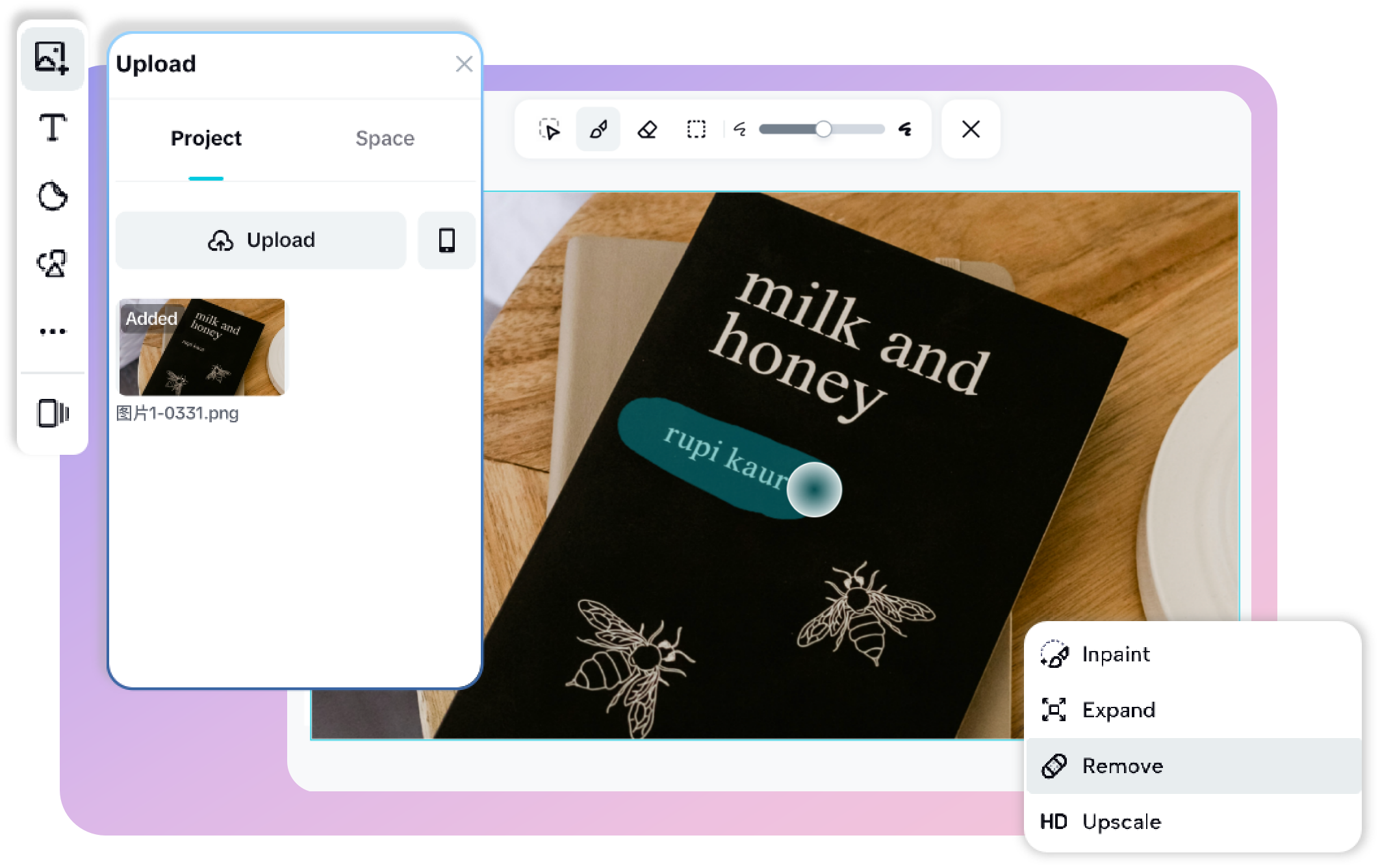1380x868 pixels.
Task: Exit brush editing with X button
Action: (x=971, y=129)
